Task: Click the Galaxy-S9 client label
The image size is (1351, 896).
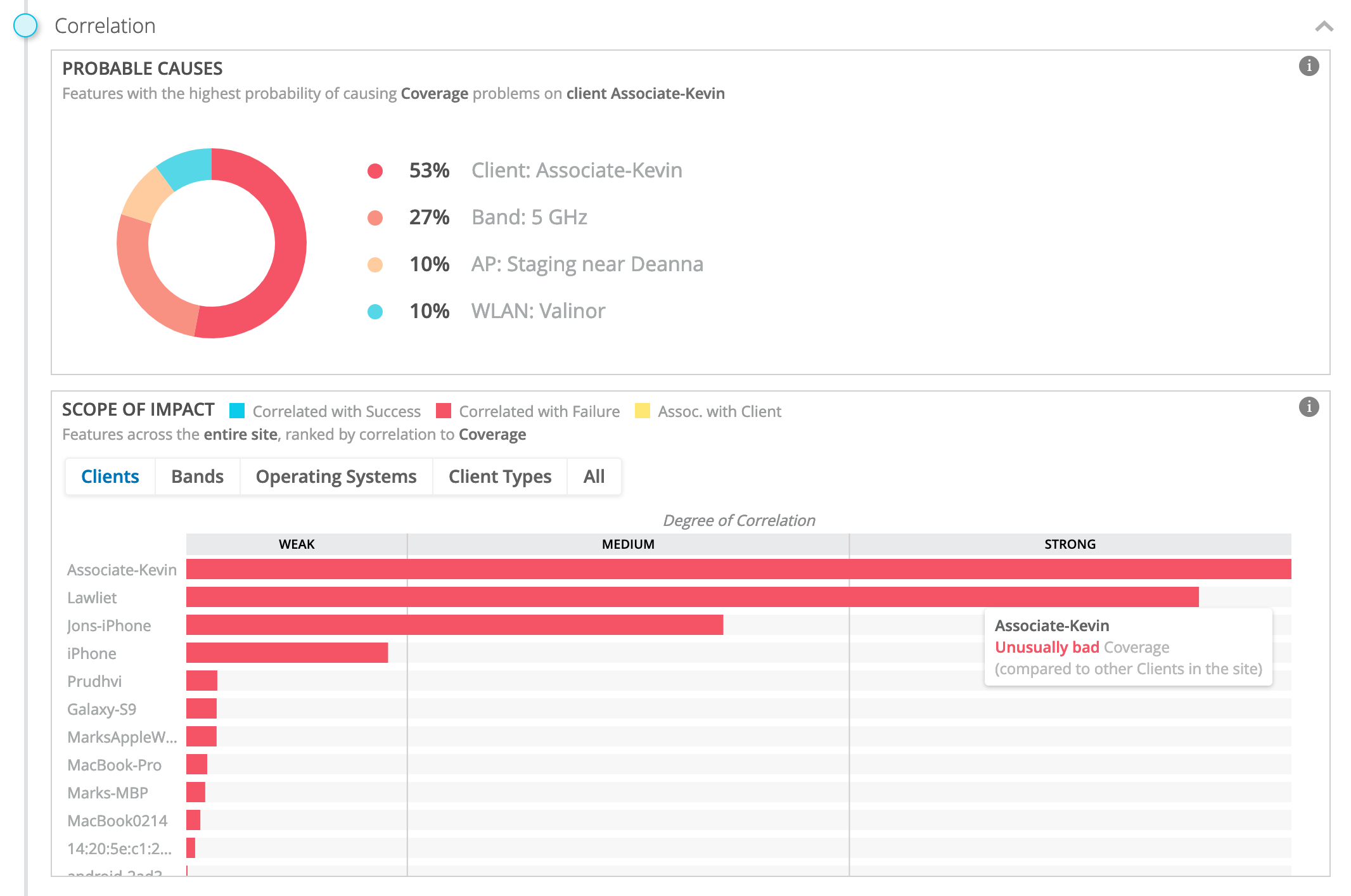Action: tap(101, 709)
